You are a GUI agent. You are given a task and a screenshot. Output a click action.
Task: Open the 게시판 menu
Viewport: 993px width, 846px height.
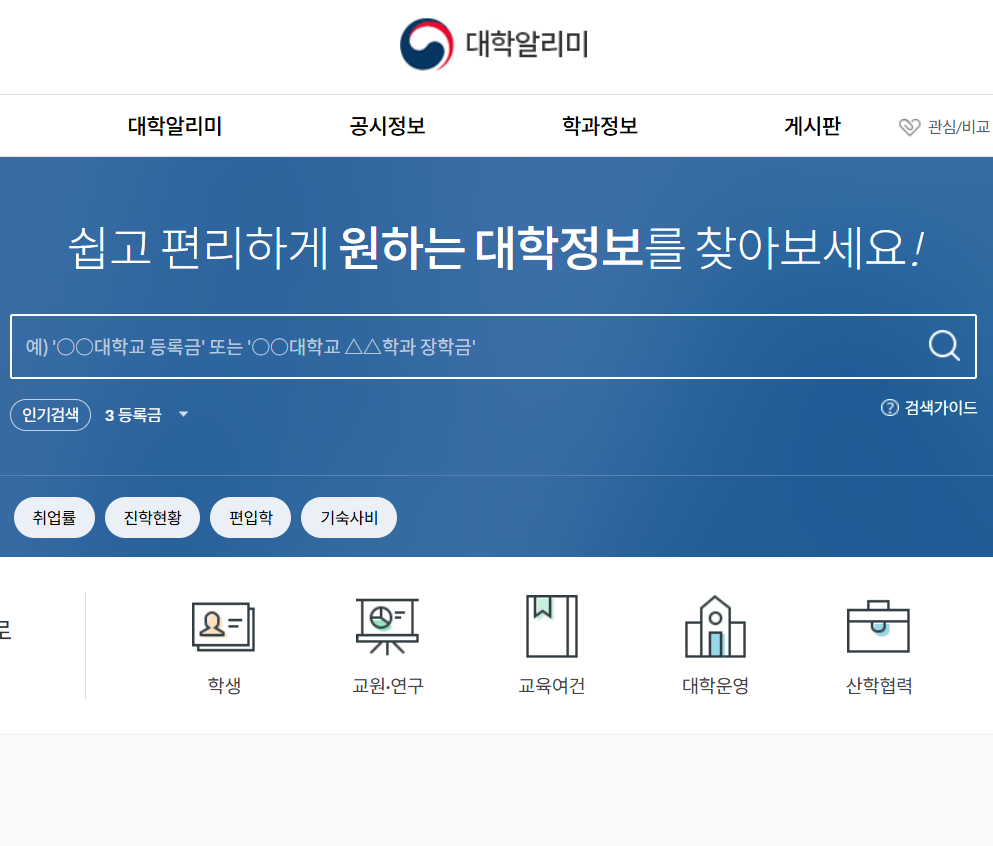click(813, 126)
